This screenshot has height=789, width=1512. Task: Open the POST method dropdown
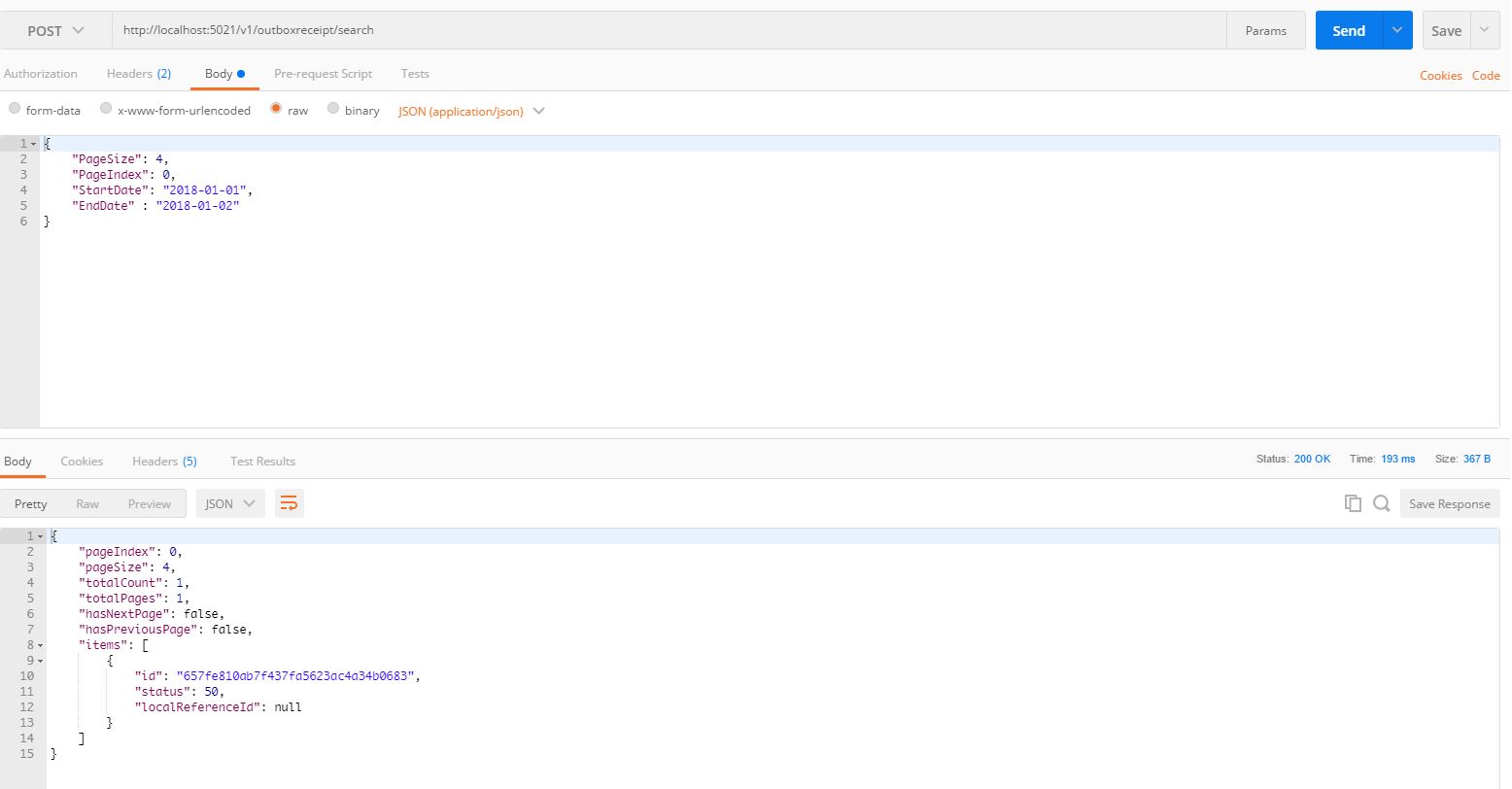tap(55, 30)
